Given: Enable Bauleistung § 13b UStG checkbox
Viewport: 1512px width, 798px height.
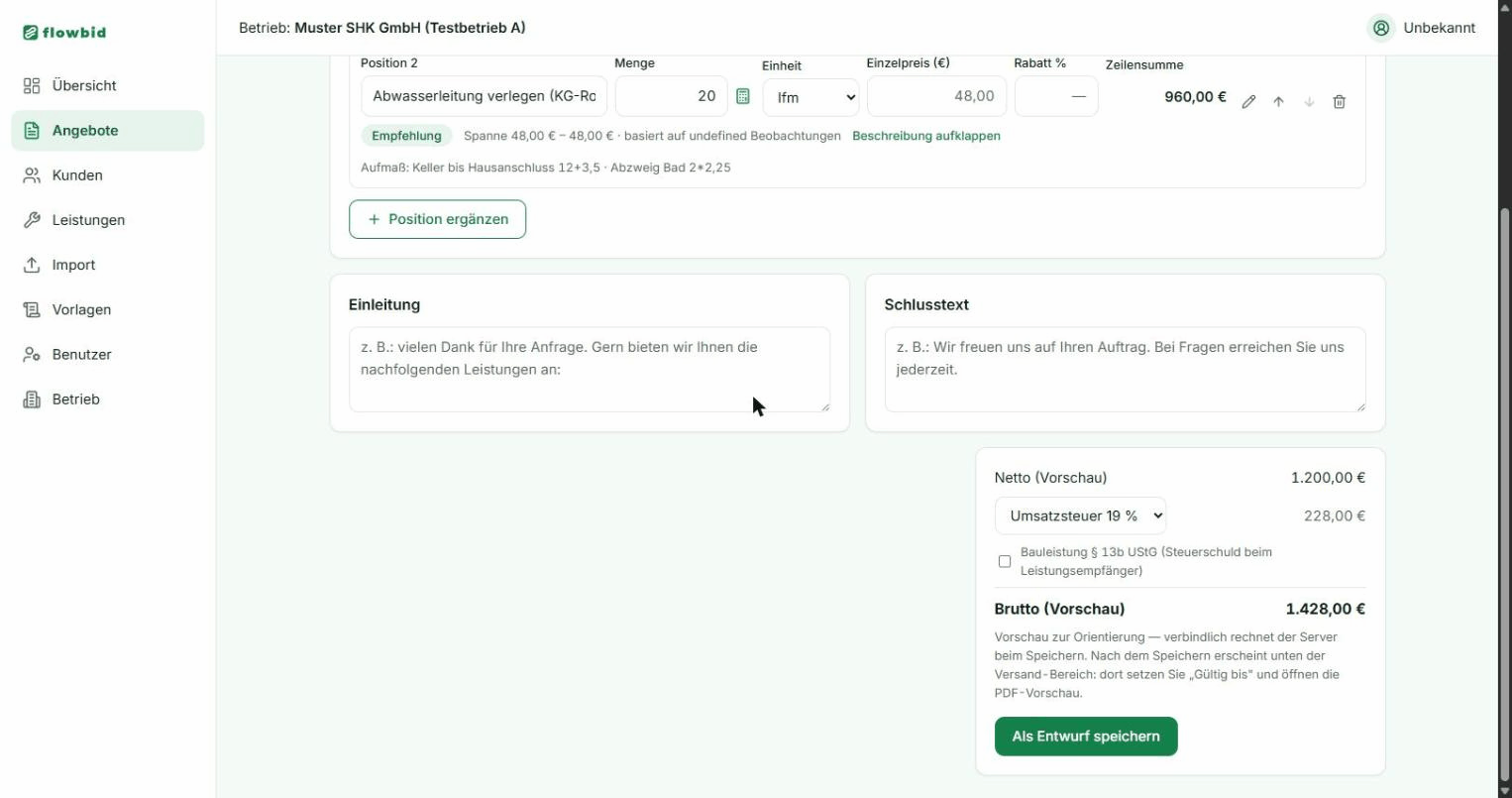Looking at the screenshot, I should pos(1005,561).
